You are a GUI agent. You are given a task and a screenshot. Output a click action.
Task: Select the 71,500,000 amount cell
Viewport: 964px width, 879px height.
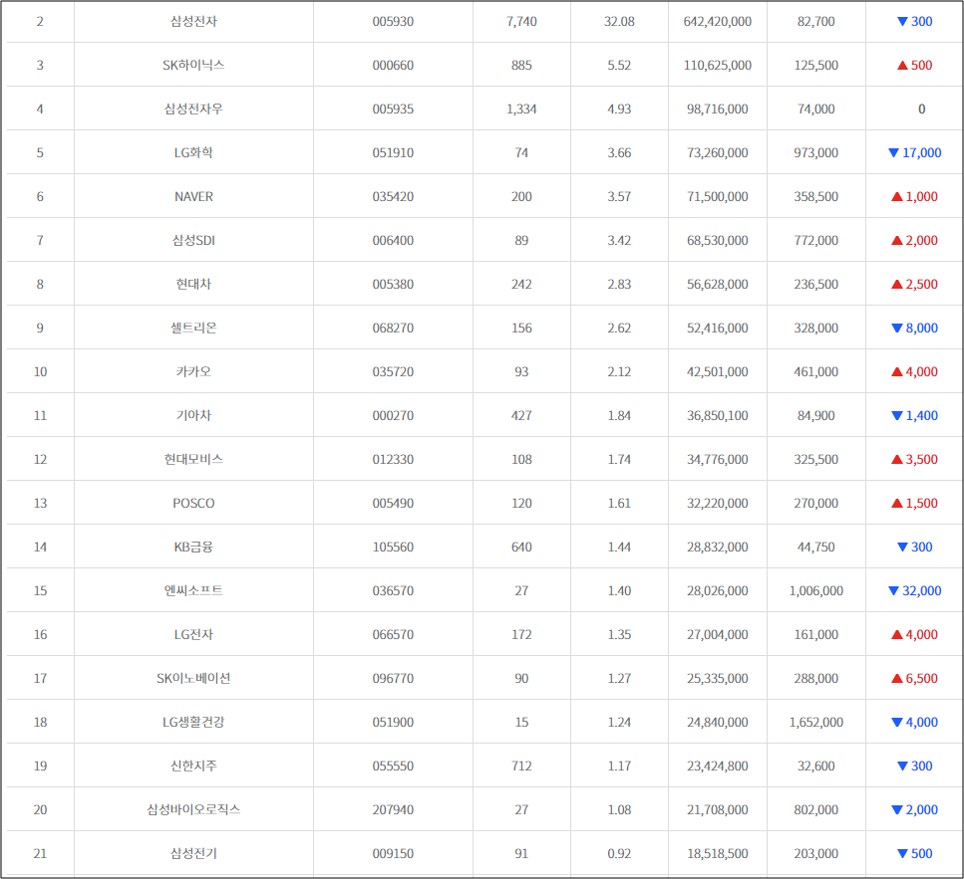717,197
